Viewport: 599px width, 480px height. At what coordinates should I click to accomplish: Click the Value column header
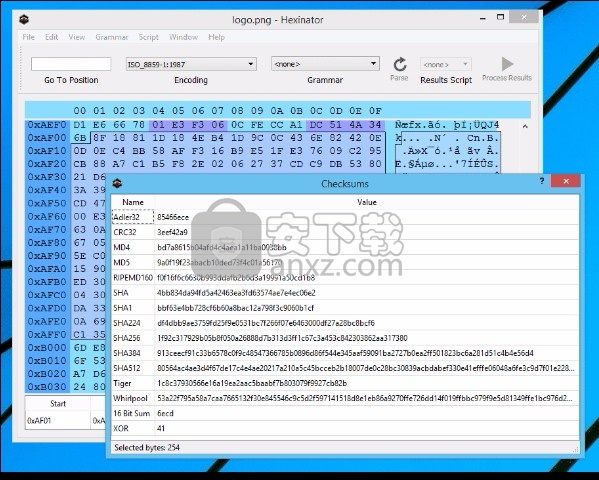[367, 202]
